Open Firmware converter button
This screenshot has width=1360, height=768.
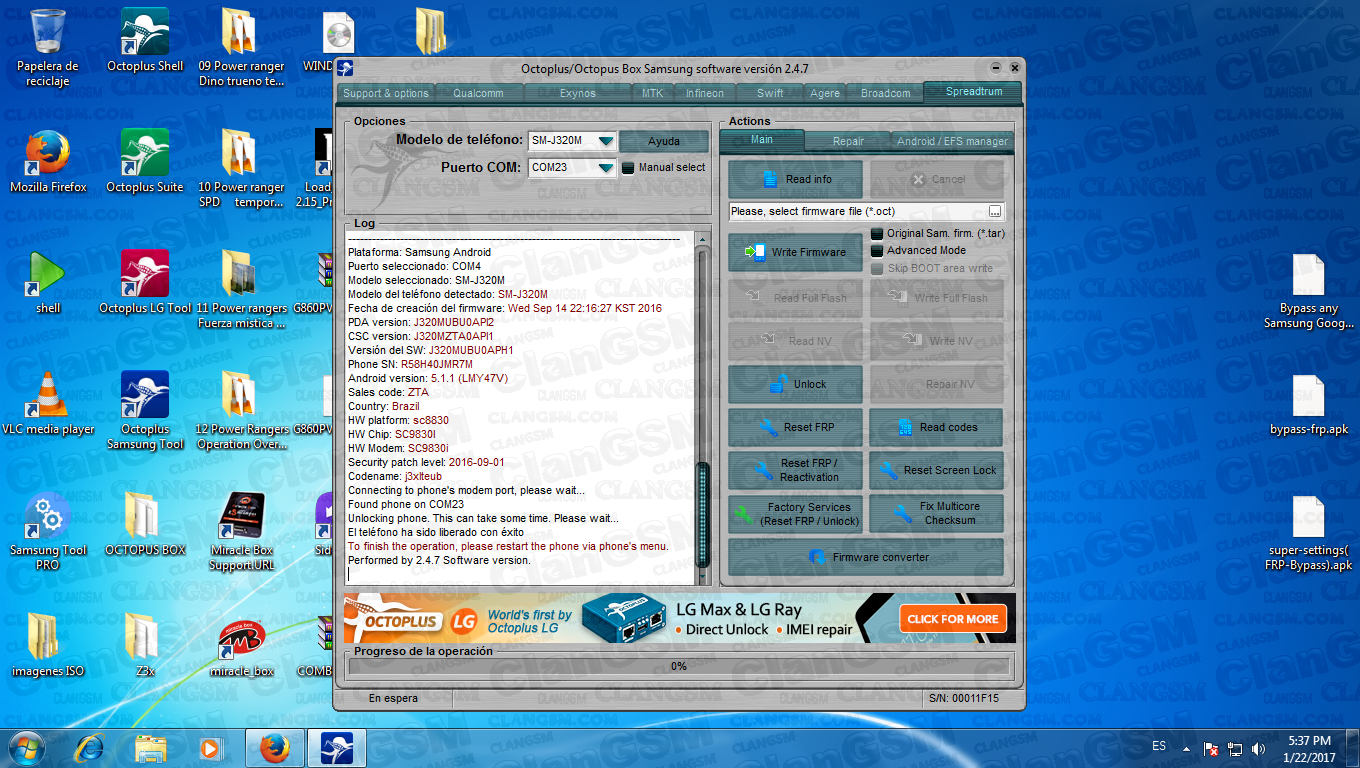866,557
